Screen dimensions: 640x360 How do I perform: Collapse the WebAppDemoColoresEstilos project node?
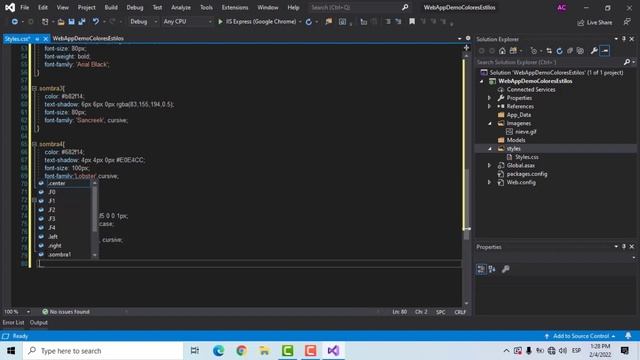(482, 81)
